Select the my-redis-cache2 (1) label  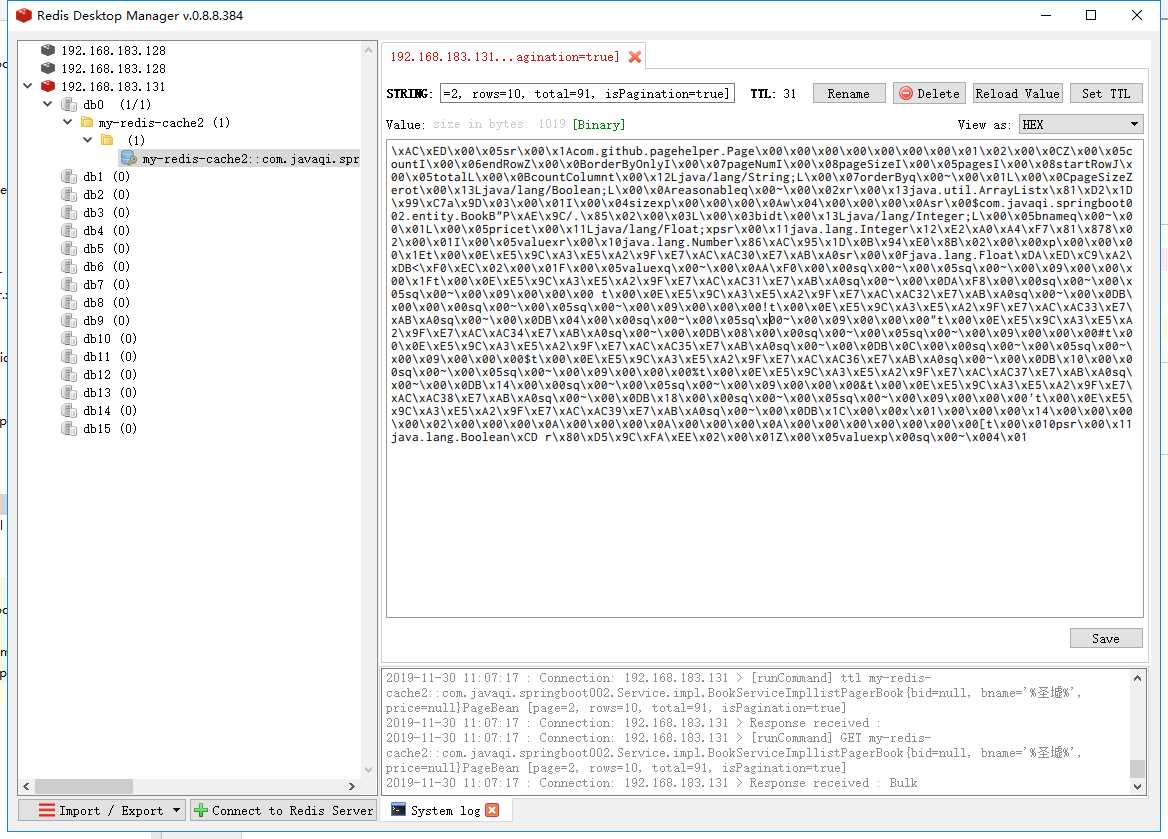click(x=164, y=122)
